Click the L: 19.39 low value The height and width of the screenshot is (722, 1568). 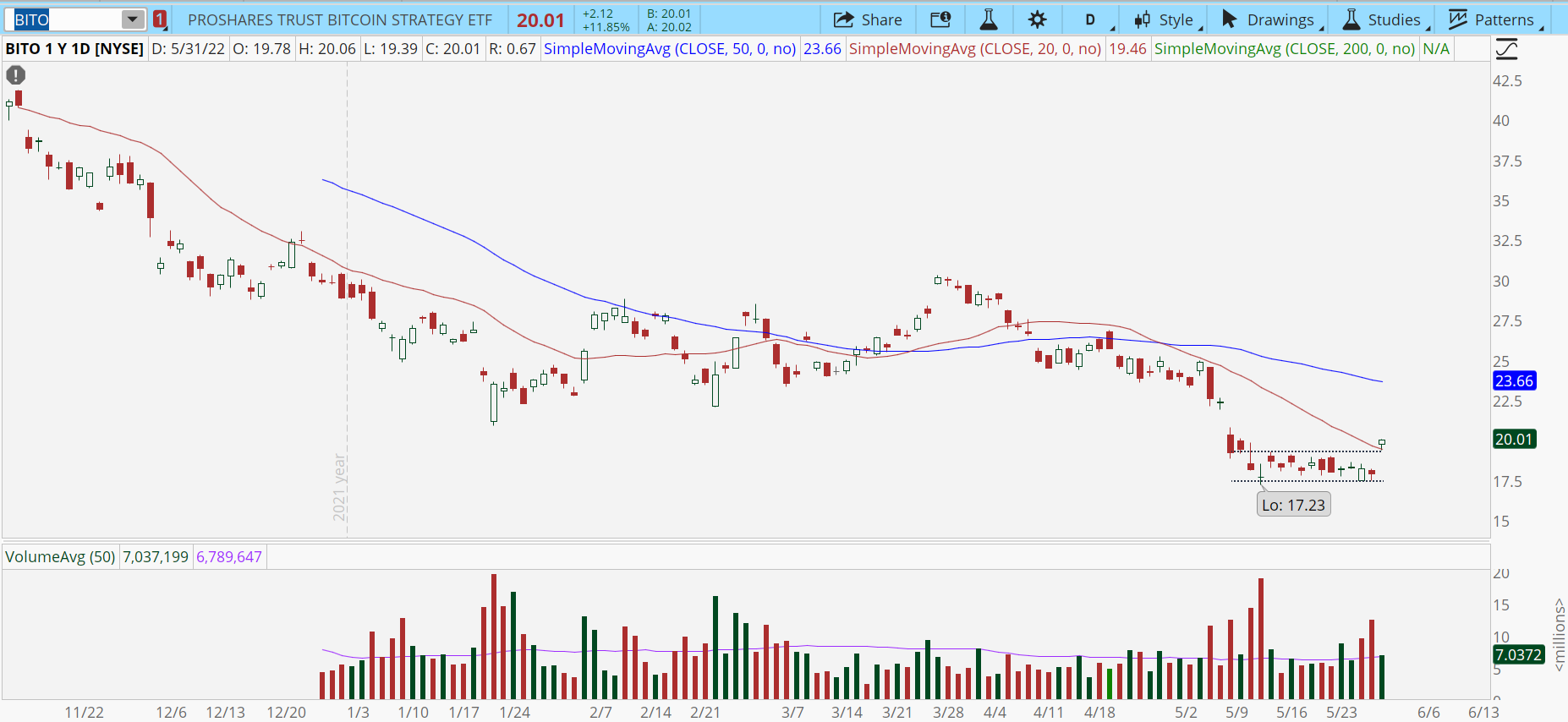391,49
